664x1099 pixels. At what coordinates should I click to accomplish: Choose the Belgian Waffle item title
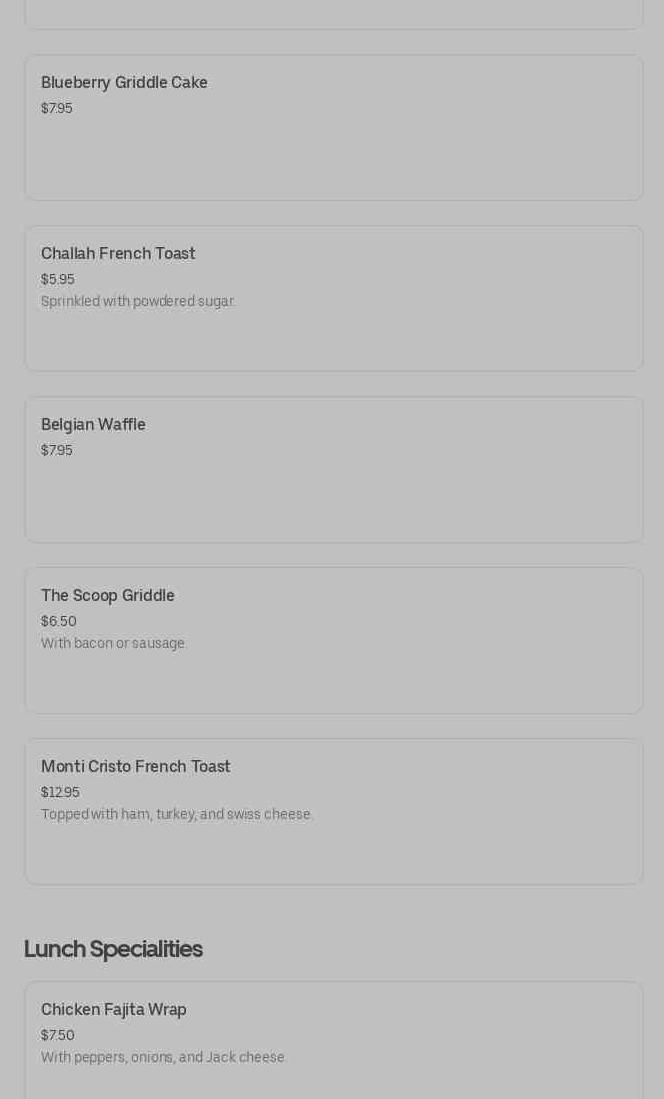pyautogui.click(x=93, y=425)
